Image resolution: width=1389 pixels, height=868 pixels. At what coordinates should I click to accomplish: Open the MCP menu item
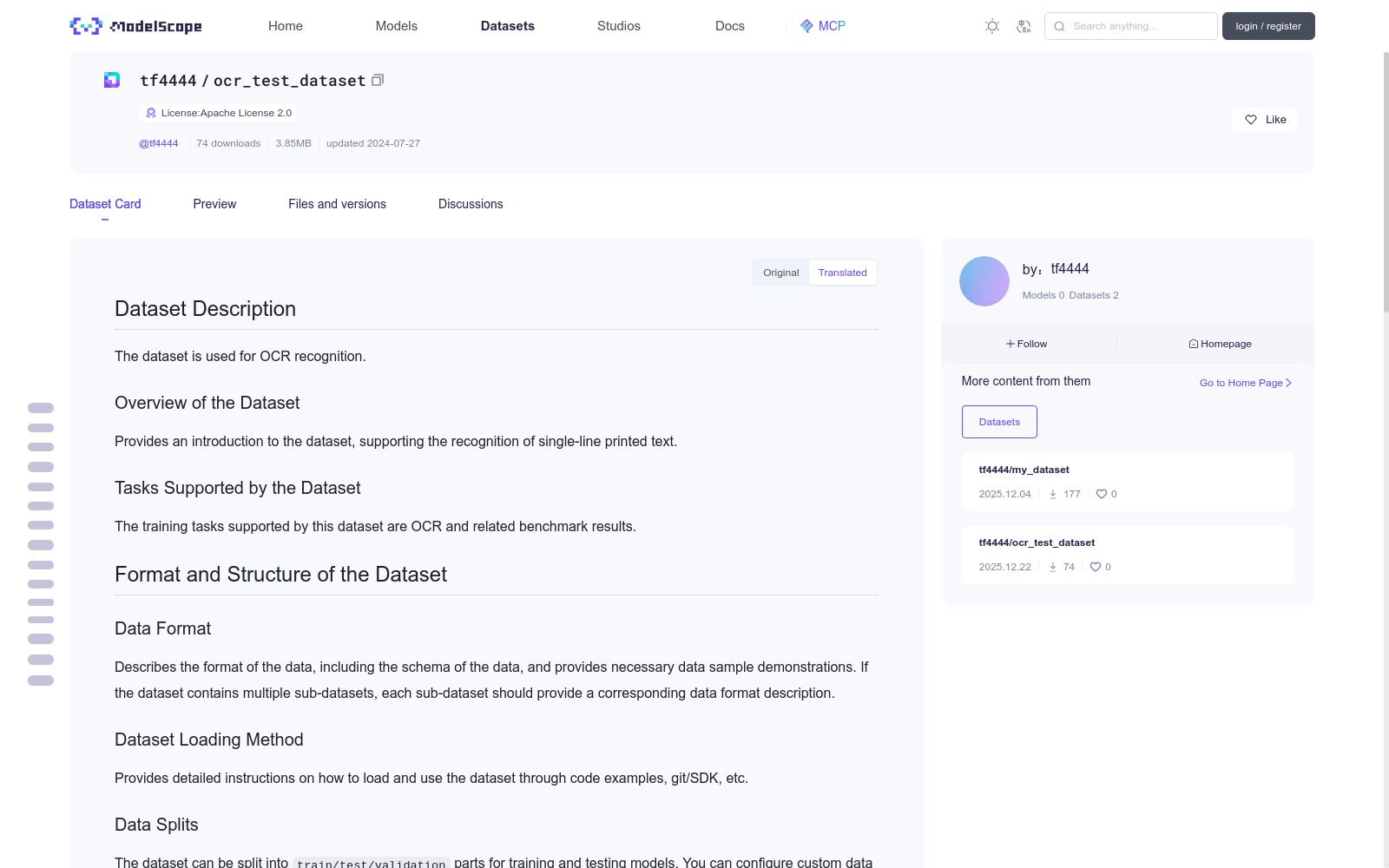click(x=823, y=26)
